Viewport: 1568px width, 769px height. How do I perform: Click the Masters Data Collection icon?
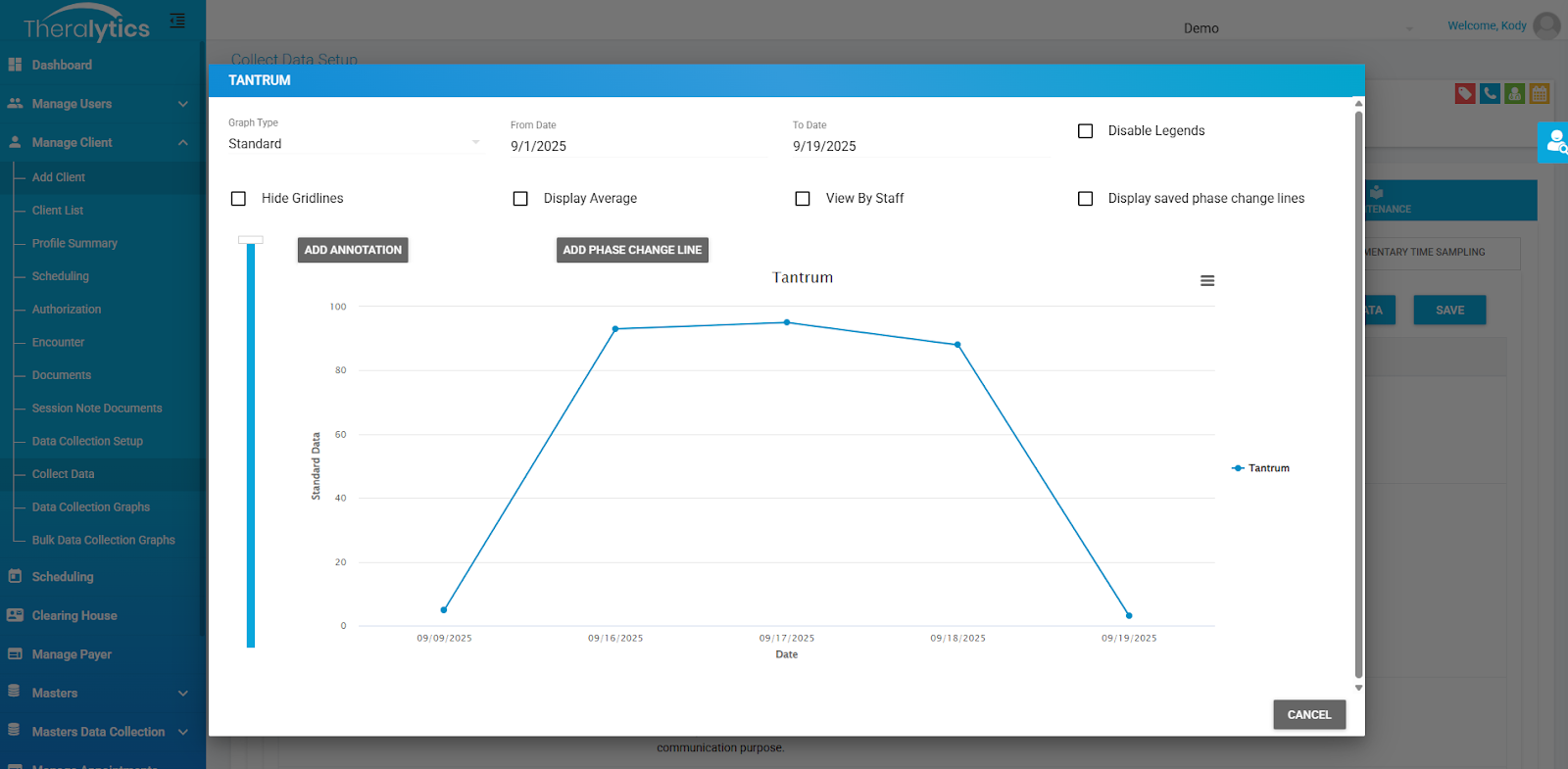coord(15,730)
